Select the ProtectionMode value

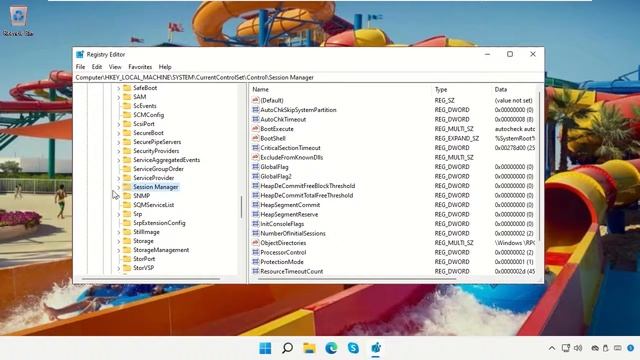282,262
